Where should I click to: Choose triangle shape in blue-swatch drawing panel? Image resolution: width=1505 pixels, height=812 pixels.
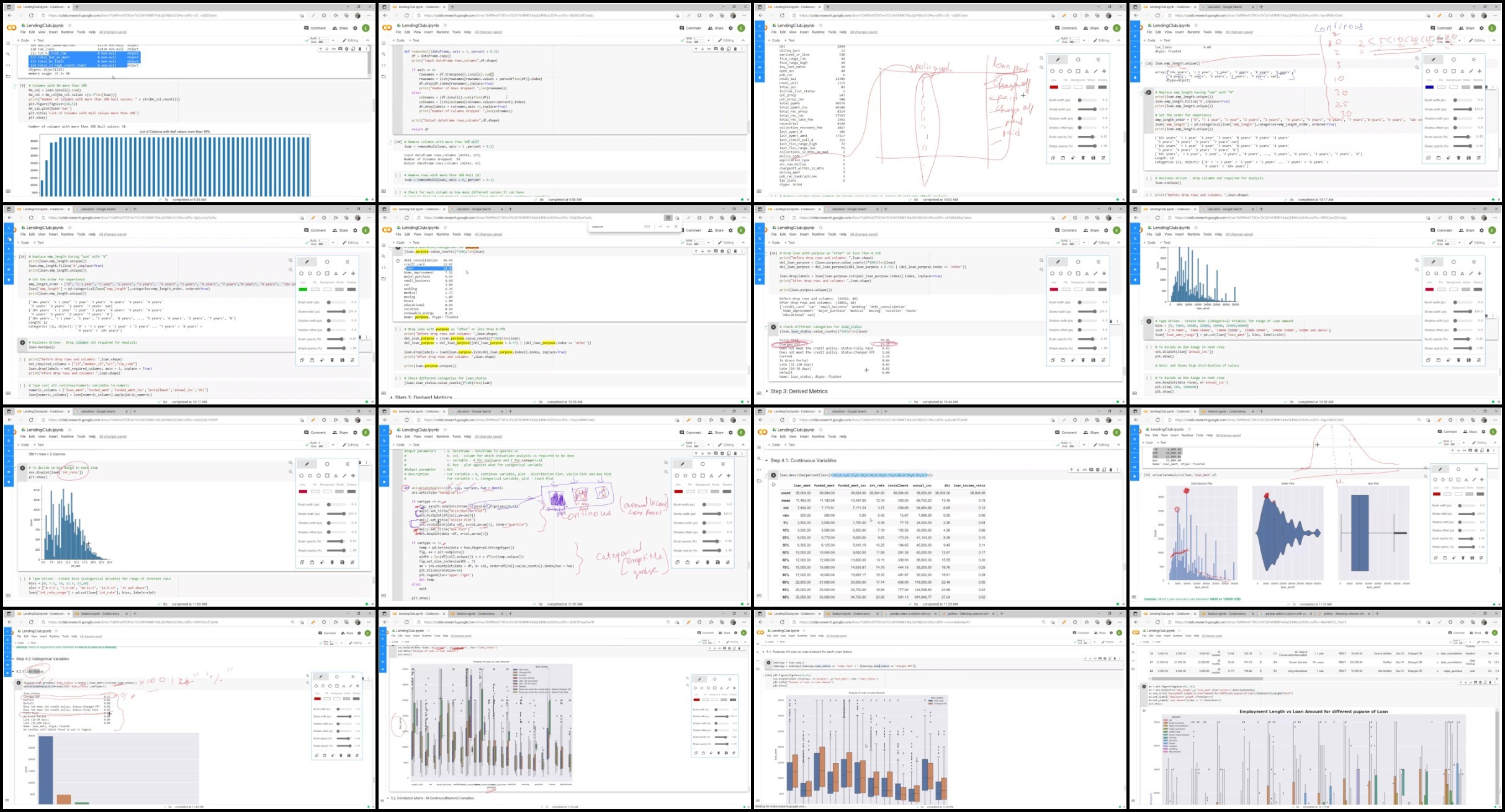click(1462, 71)
